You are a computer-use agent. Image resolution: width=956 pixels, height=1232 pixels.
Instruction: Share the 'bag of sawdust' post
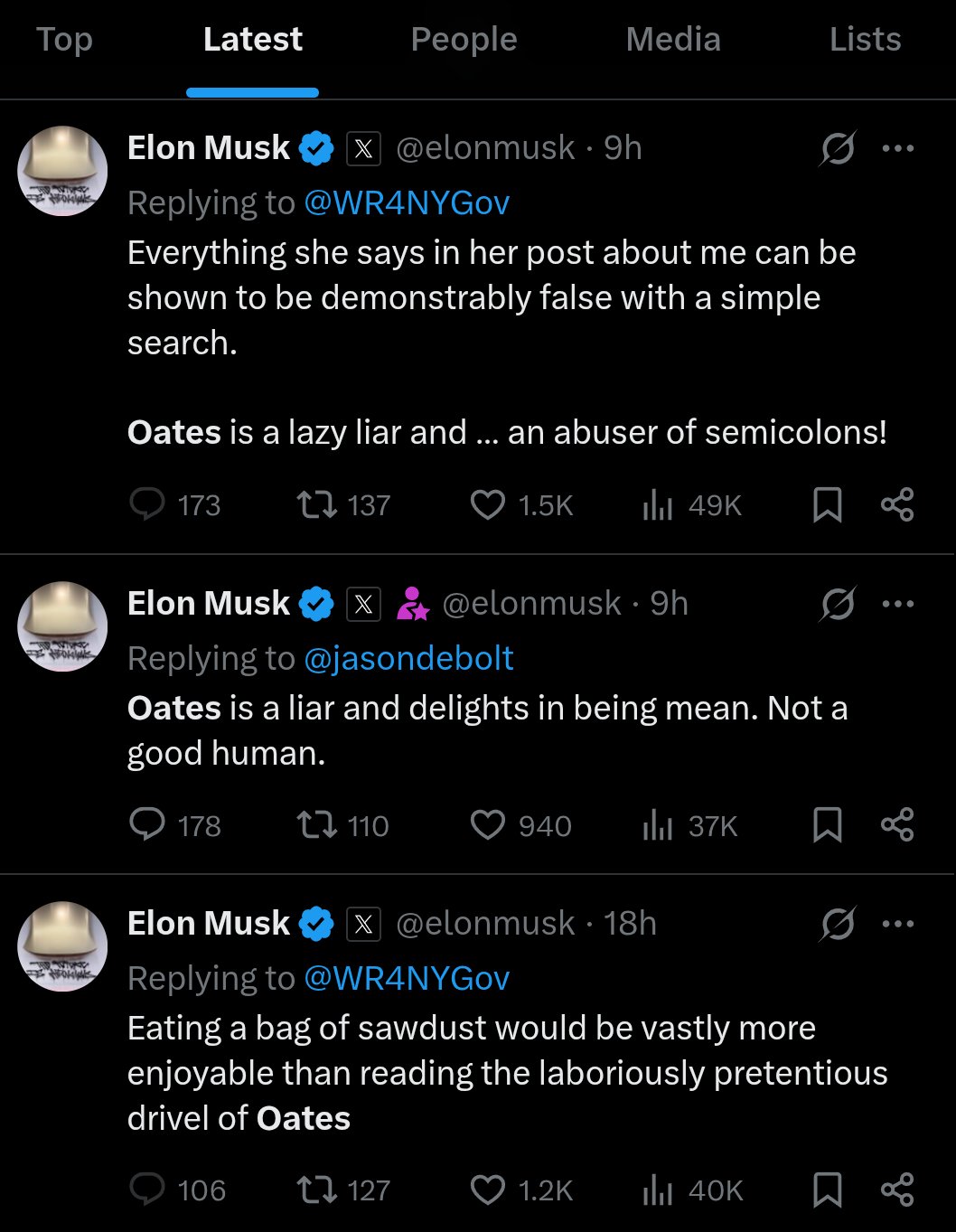[897, 1190]
